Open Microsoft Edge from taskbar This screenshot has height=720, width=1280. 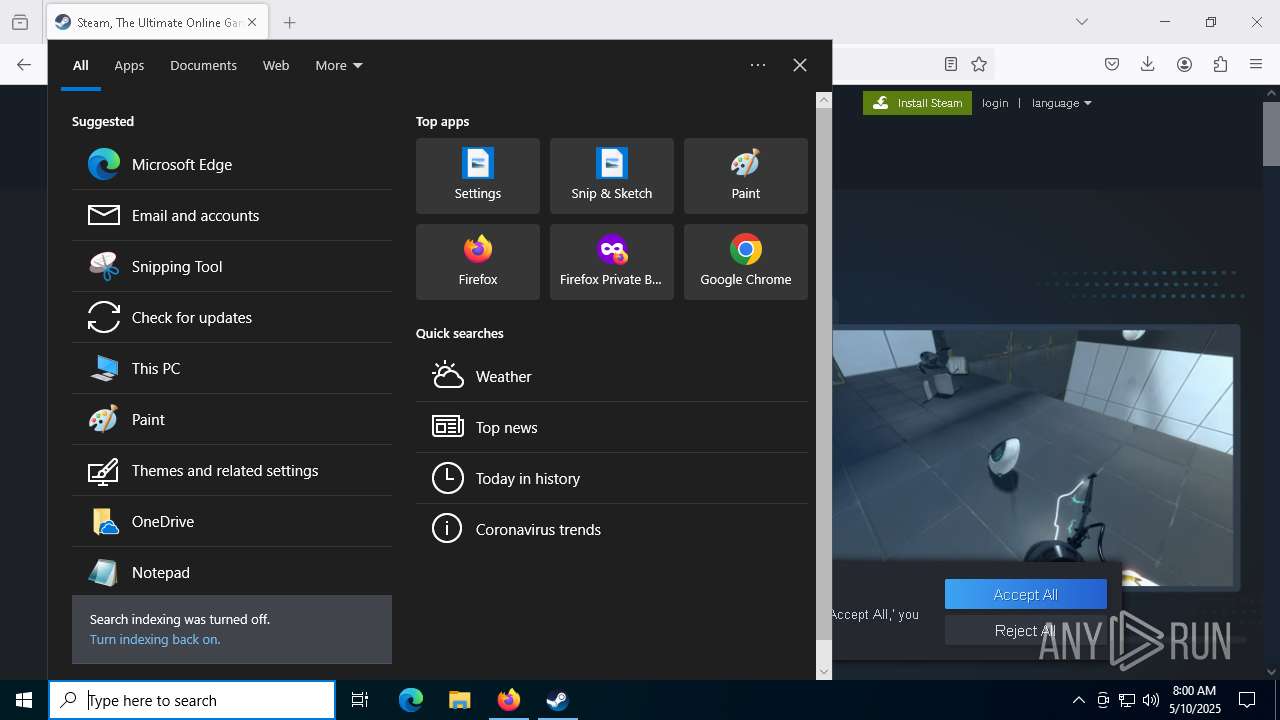[411, 700]
